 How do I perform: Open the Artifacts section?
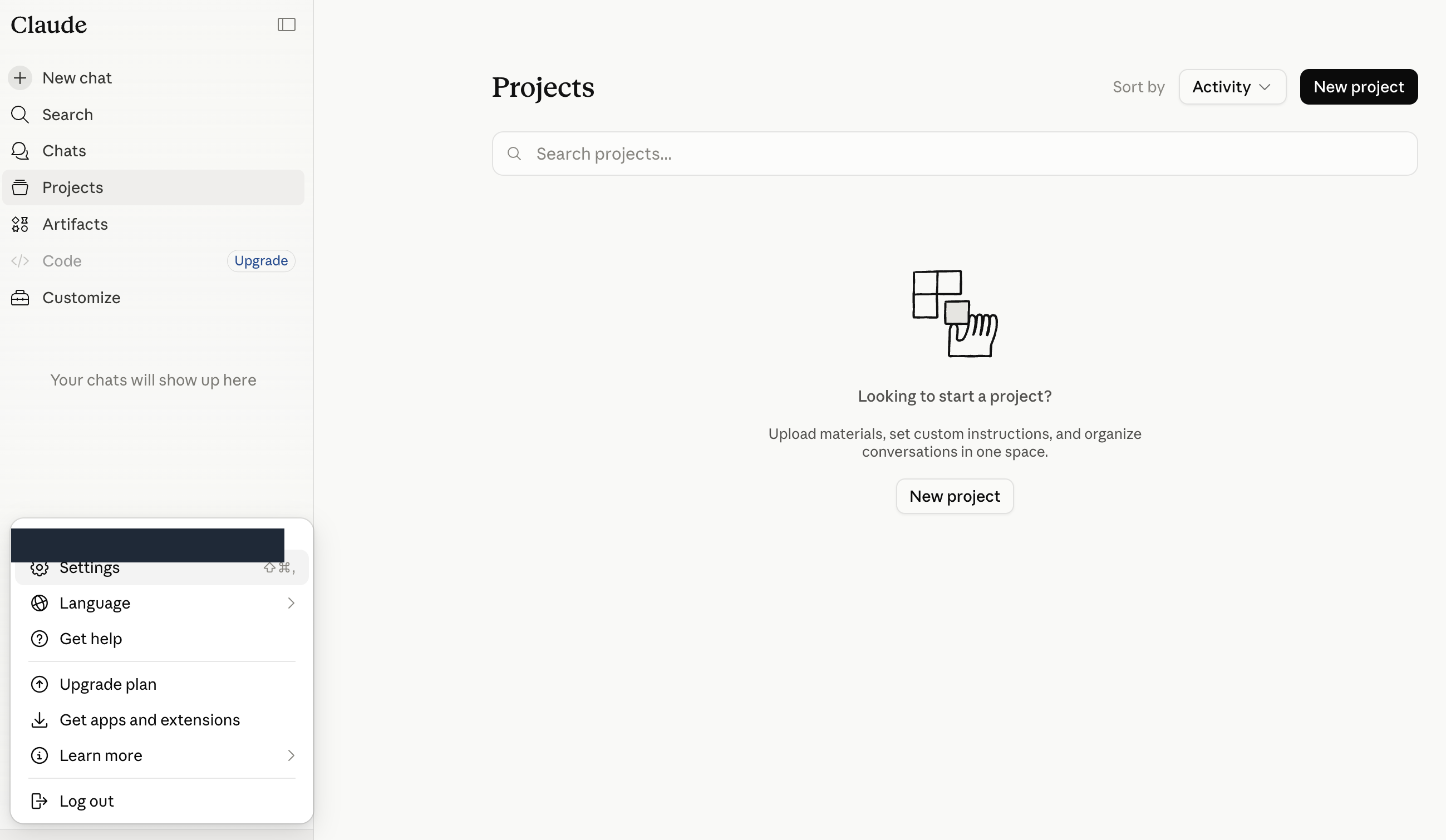(x=153, y=224)
